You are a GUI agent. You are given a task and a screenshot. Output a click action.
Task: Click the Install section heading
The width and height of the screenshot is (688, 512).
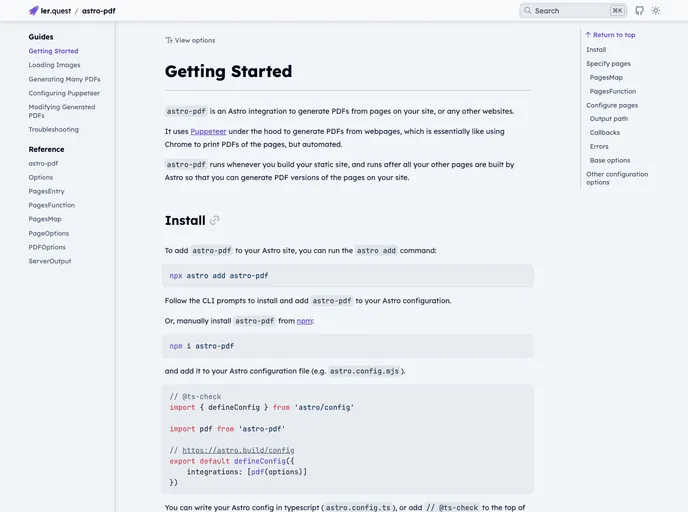coord(185,220)
